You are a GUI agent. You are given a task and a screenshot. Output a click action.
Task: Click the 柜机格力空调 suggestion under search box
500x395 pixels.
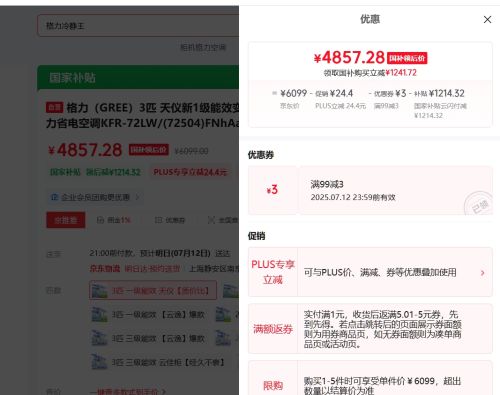(203, 47)
